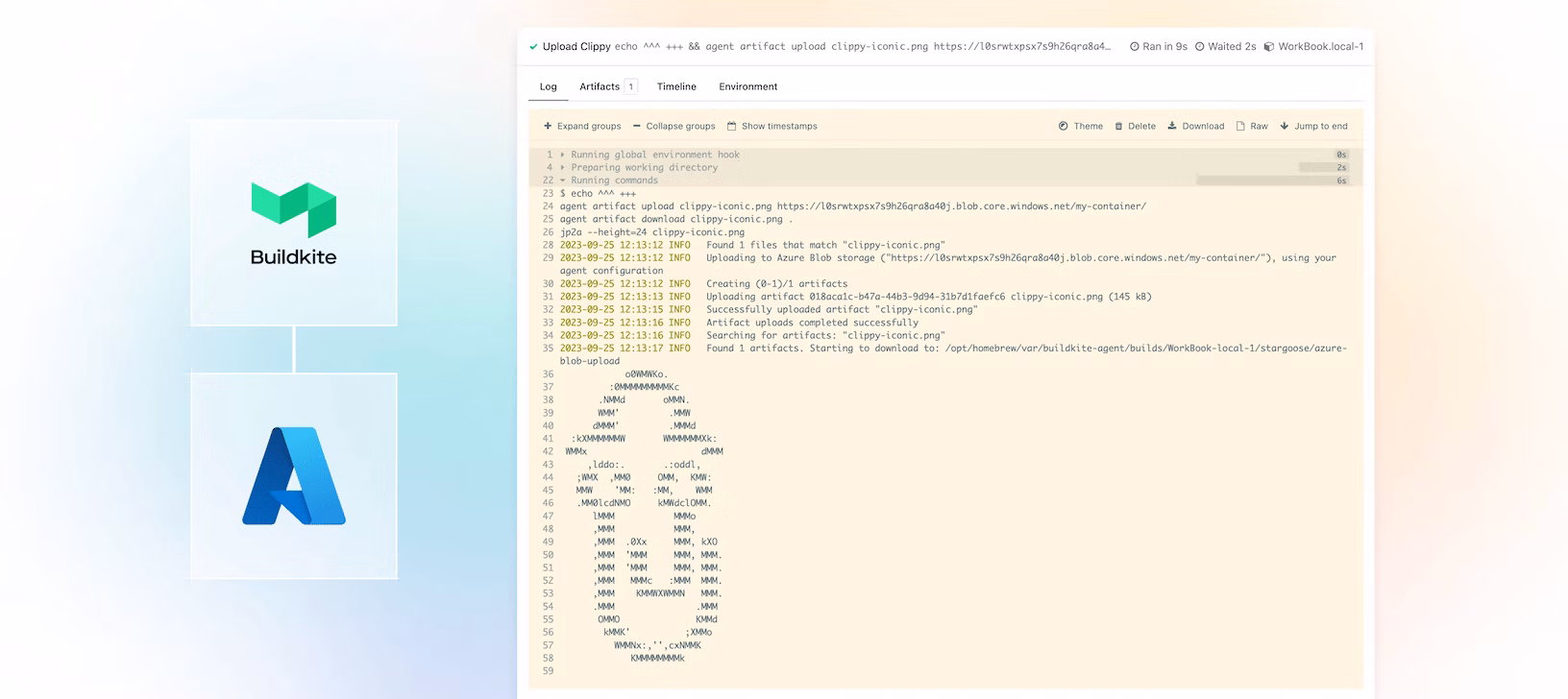1568x699 pixels.
Task: Click the clock icon next to Waited 2s
Action: 1199,46
